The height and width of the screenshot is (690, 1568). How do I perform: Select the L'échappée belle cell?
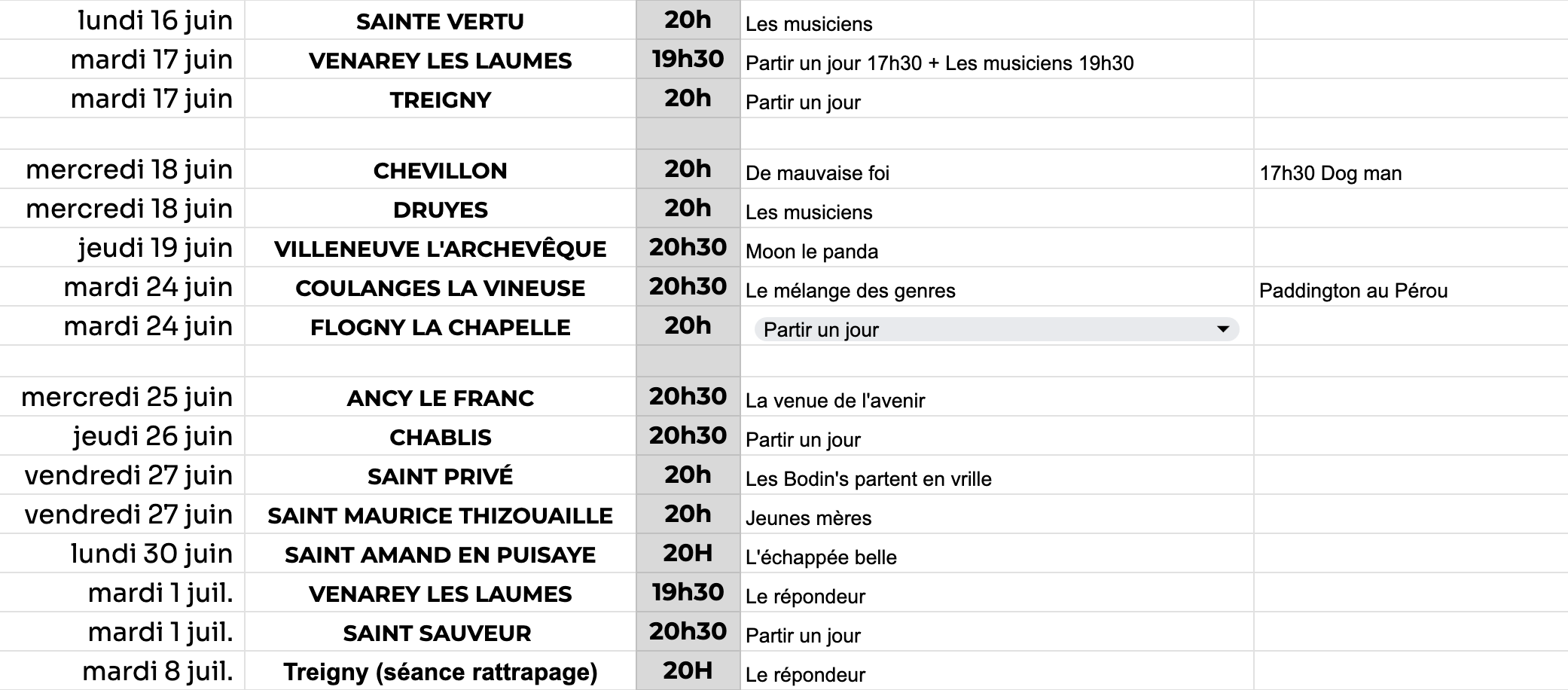997,554
